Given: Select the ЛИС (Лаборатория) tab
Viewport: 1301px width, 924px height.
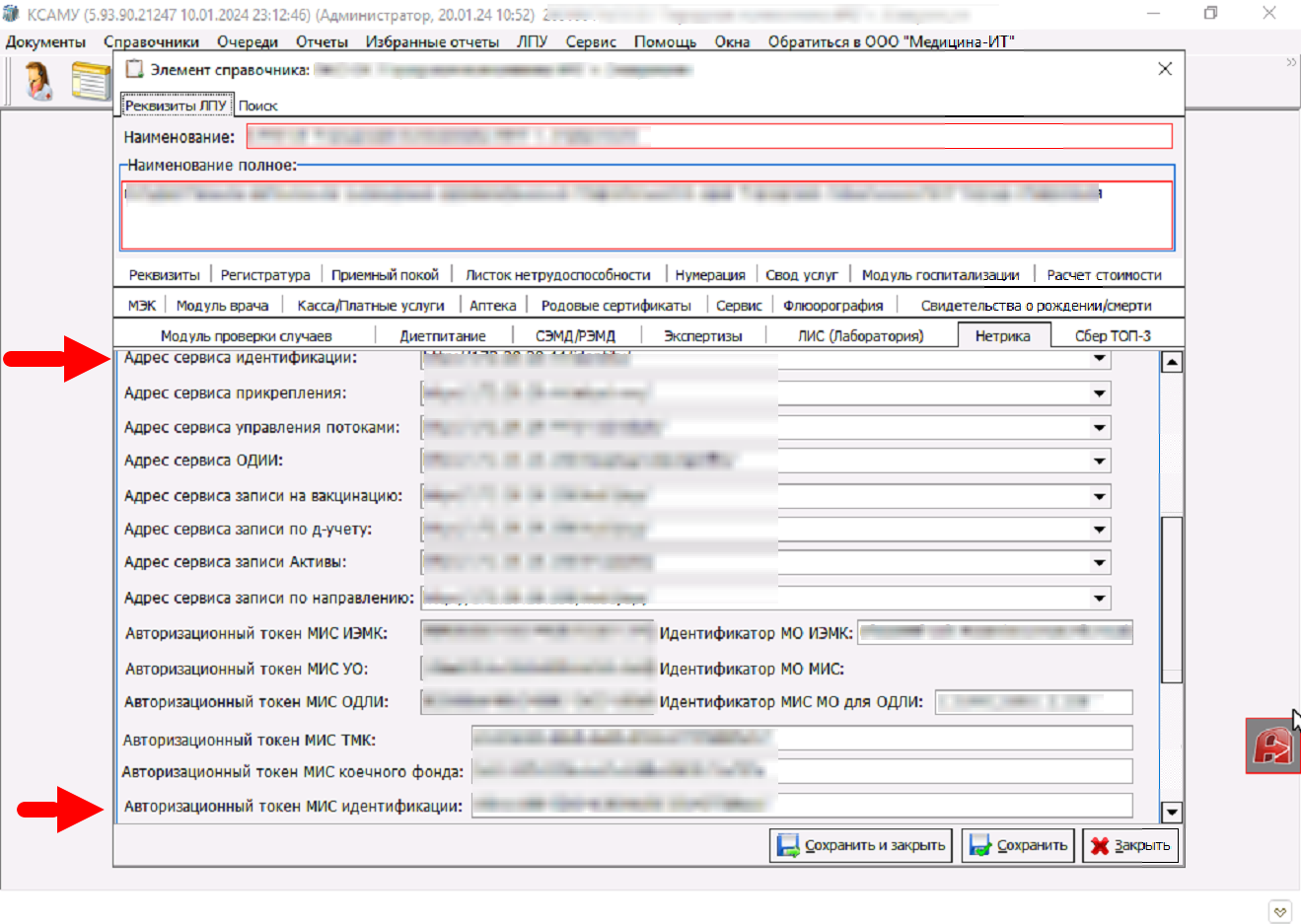Looking at the screenshot, I should pyautogui.click(x=860, y=335).
